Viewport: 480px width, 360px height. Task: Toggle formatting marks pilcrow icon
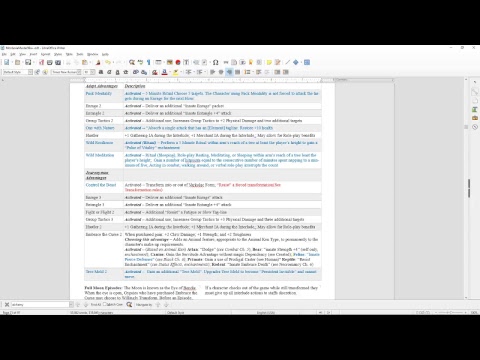click(x=148, y=62)
